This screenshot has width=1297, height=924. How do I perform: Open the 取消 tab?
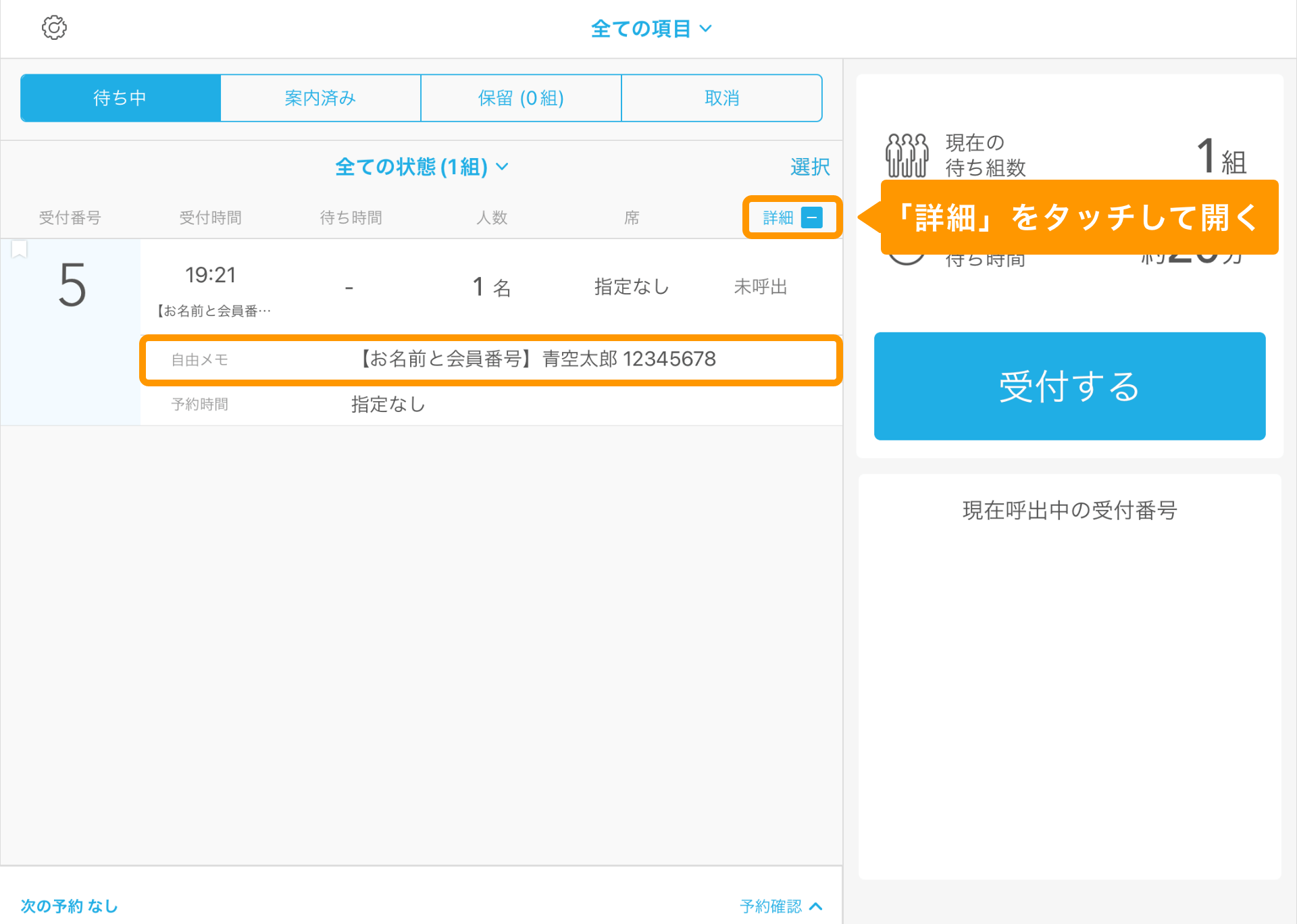721,98
